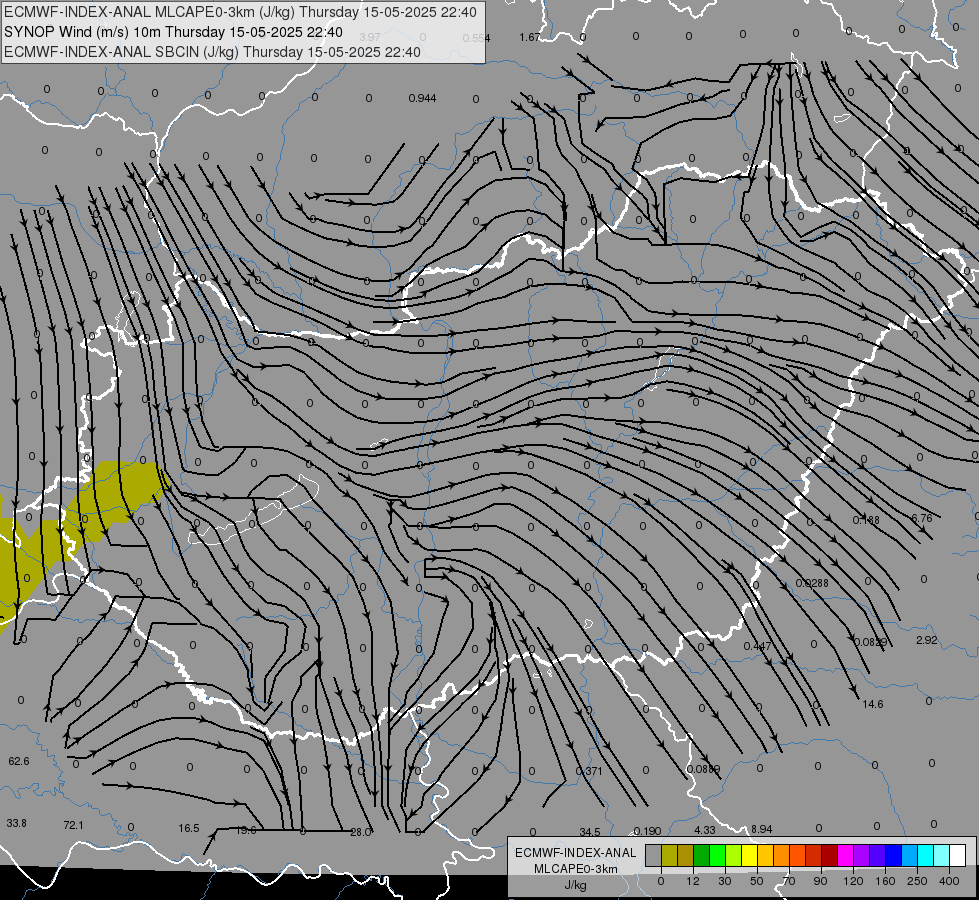Click the map value 62.6
The height and width of the screenshot is (900, 979).
[19, 761]
